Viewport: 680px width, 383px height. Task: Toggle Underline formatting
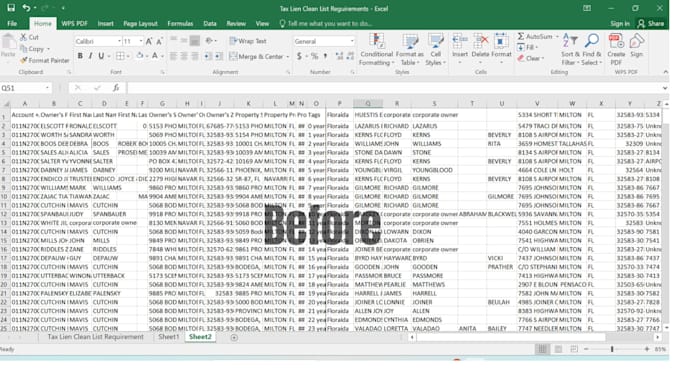pos(101,56)
